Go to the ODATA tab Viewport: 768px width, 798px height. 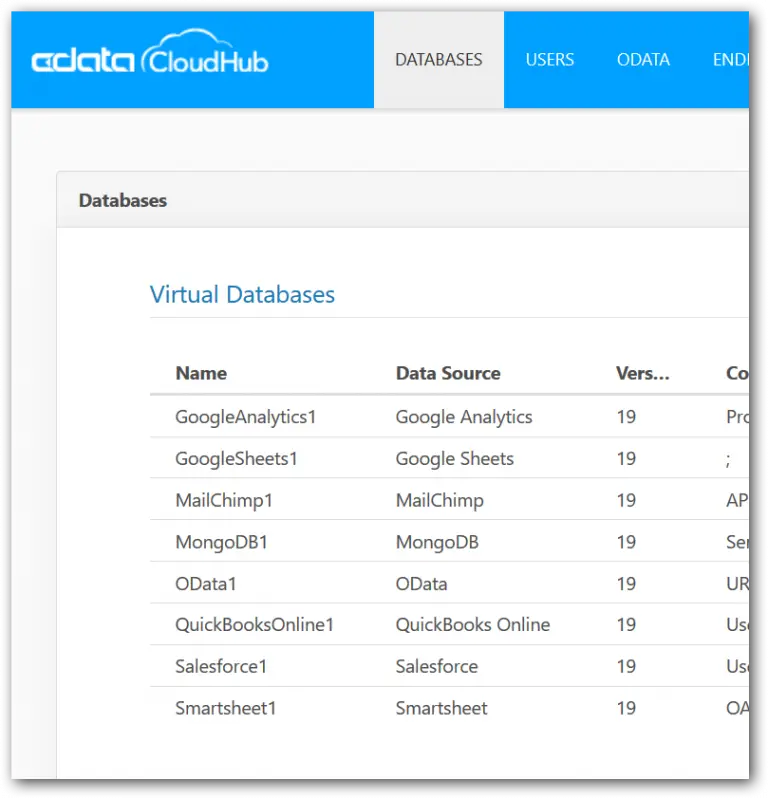pyautogui.click(x=643, y=60)
